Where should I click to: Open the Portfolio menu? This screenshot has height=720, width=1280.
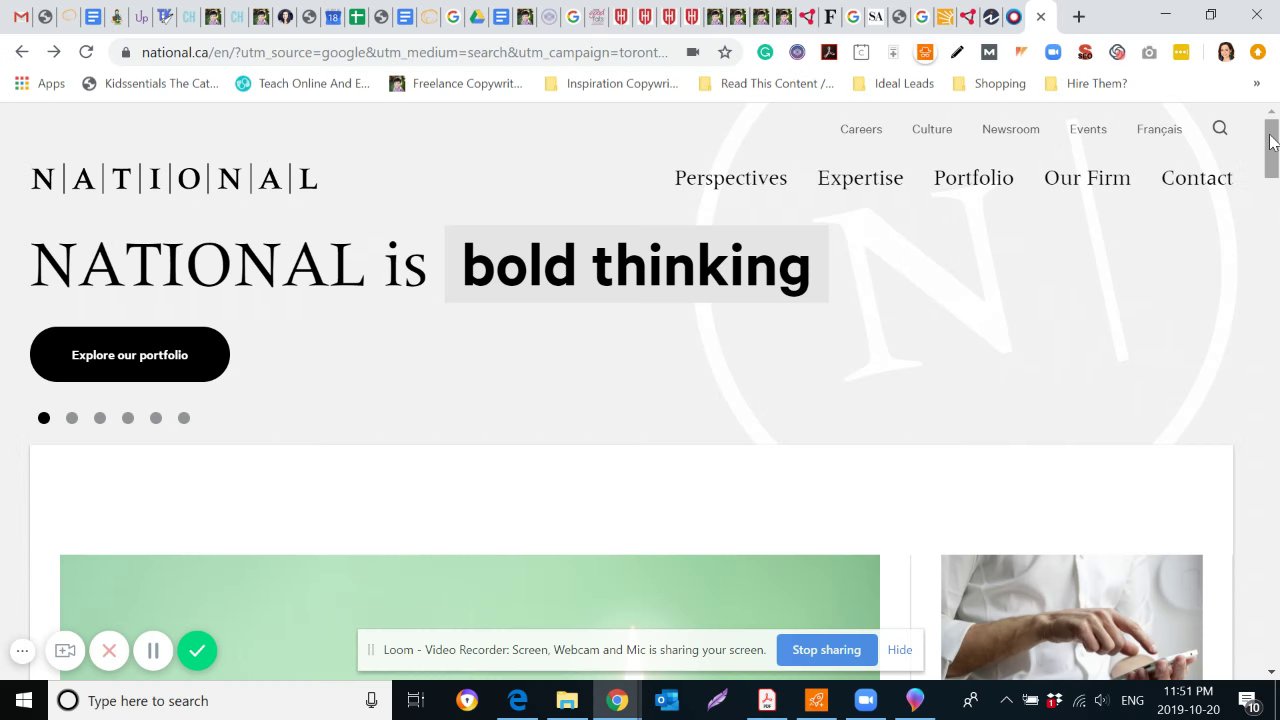click(974, 178)
